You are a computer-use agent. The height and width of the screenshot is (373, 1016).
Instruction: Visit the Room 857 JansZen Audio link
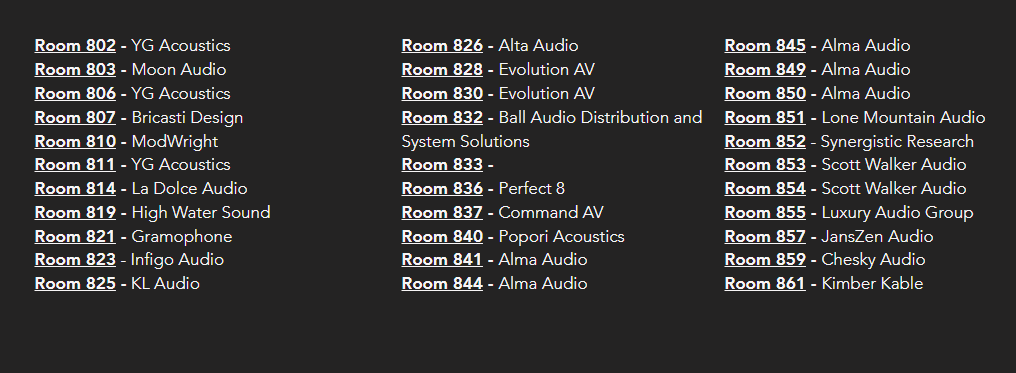[x=765, y=237]
